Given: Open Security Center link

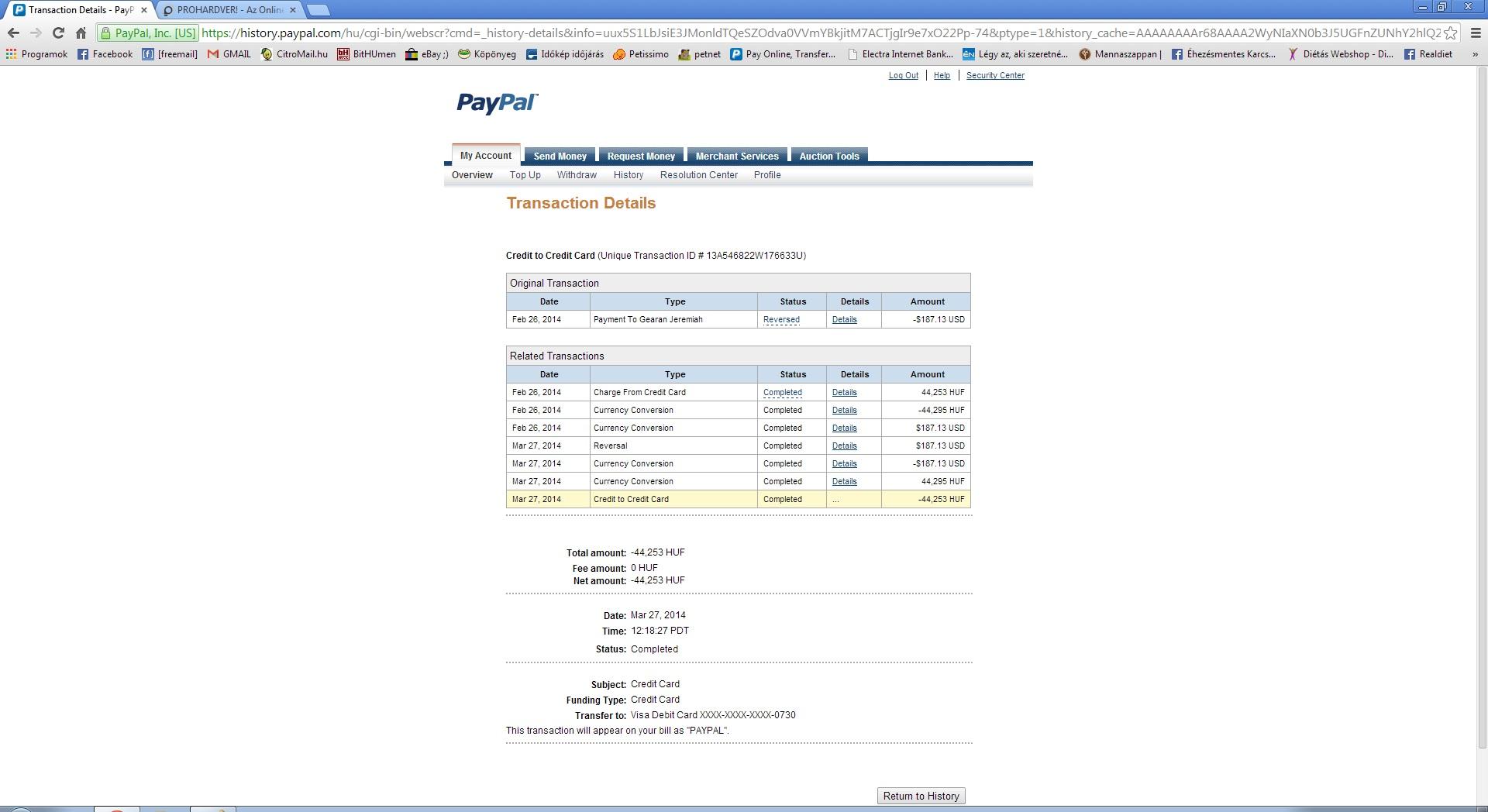Looking at the screenshot, I should click(995, 75).
